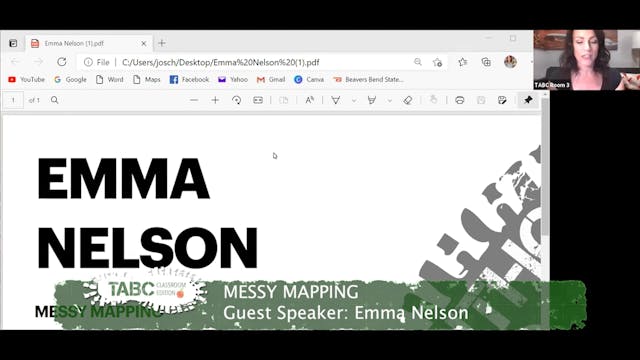The width and height of the screenshot is (640, 360).
Task: Save the PDF as a copy
Action: (x=502, y=100)
